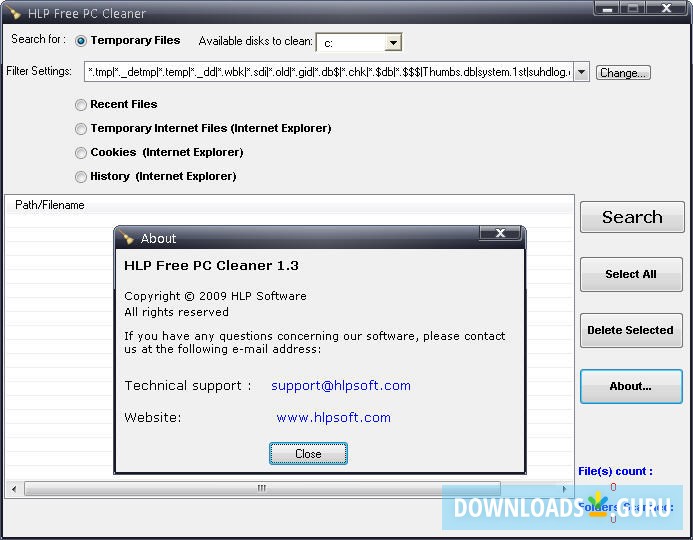Viewport: 693px width, 540px height.
Task: Click the 'HLP Free PC Cleaner 1.3' heading text
Action: point(212,266)
